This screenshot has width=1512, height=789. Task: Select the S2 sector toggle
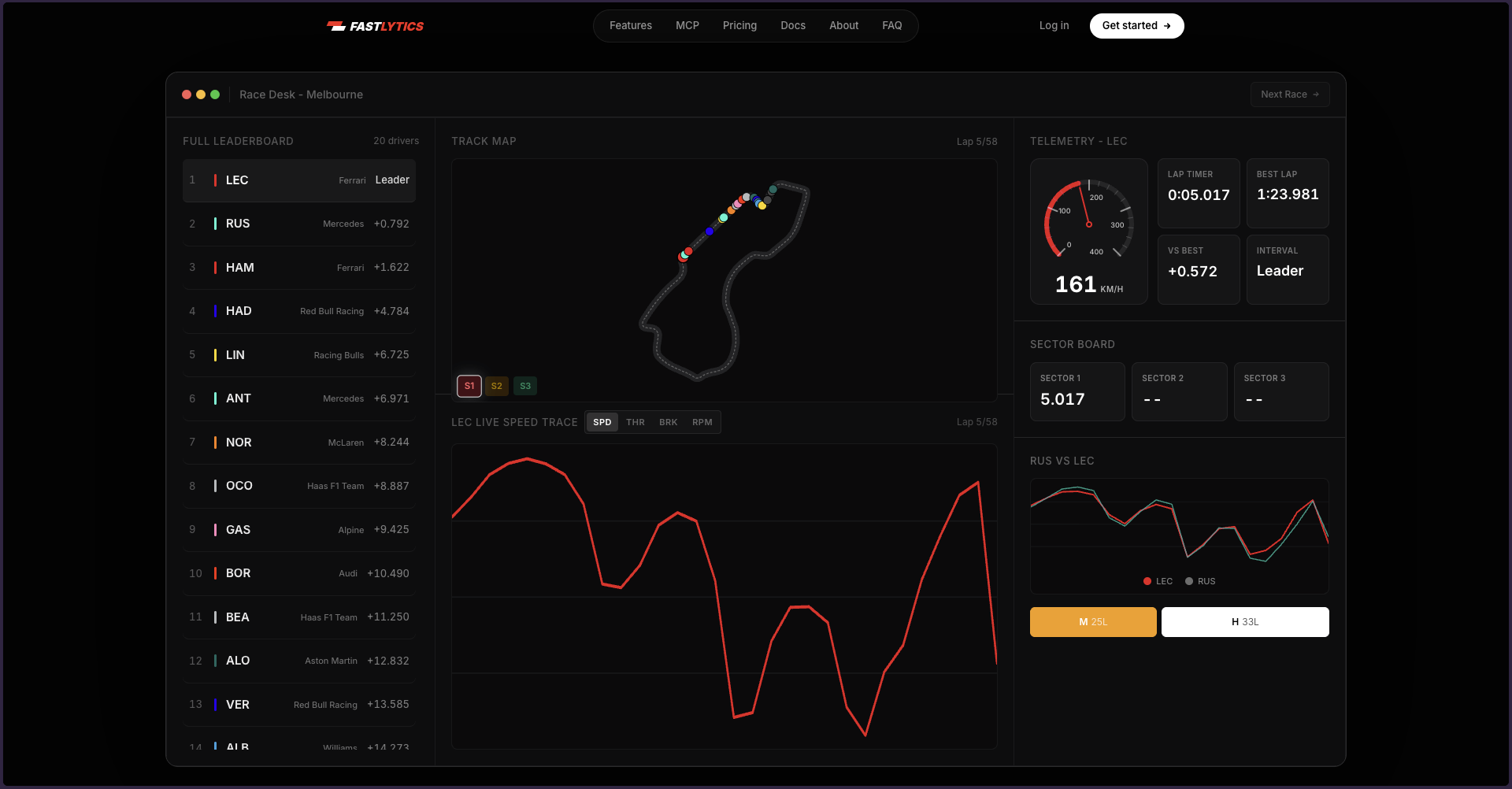[x=496, y=386]
